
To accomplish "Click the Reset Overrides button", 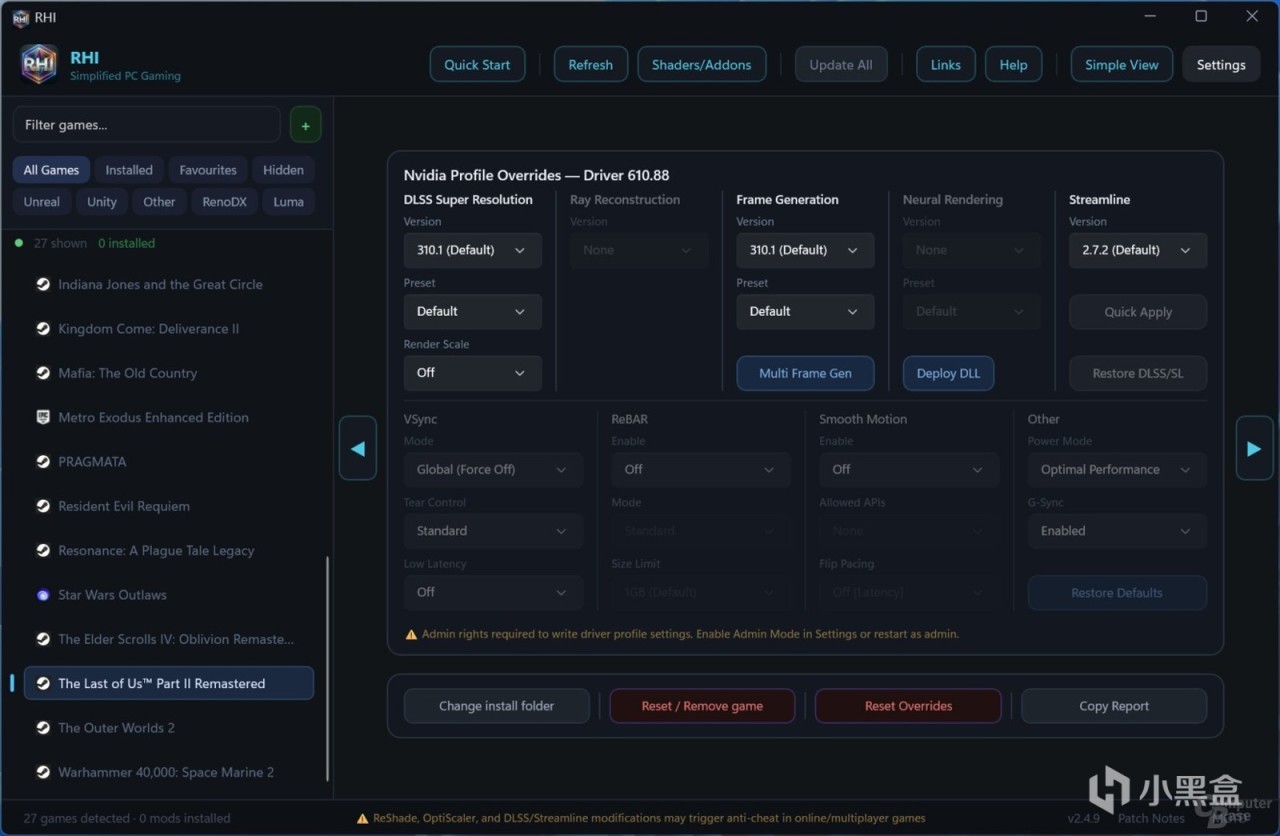I will (908, 706).
